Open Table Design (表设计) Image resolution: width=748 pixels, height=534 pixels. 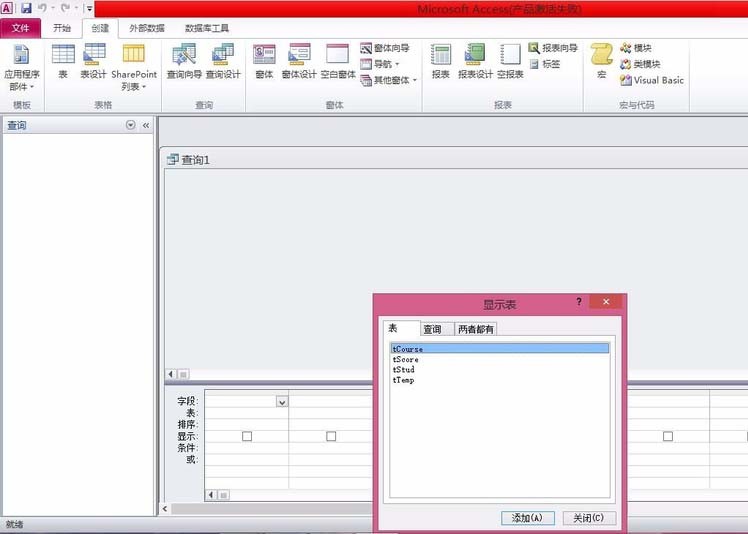coord(94,61)
